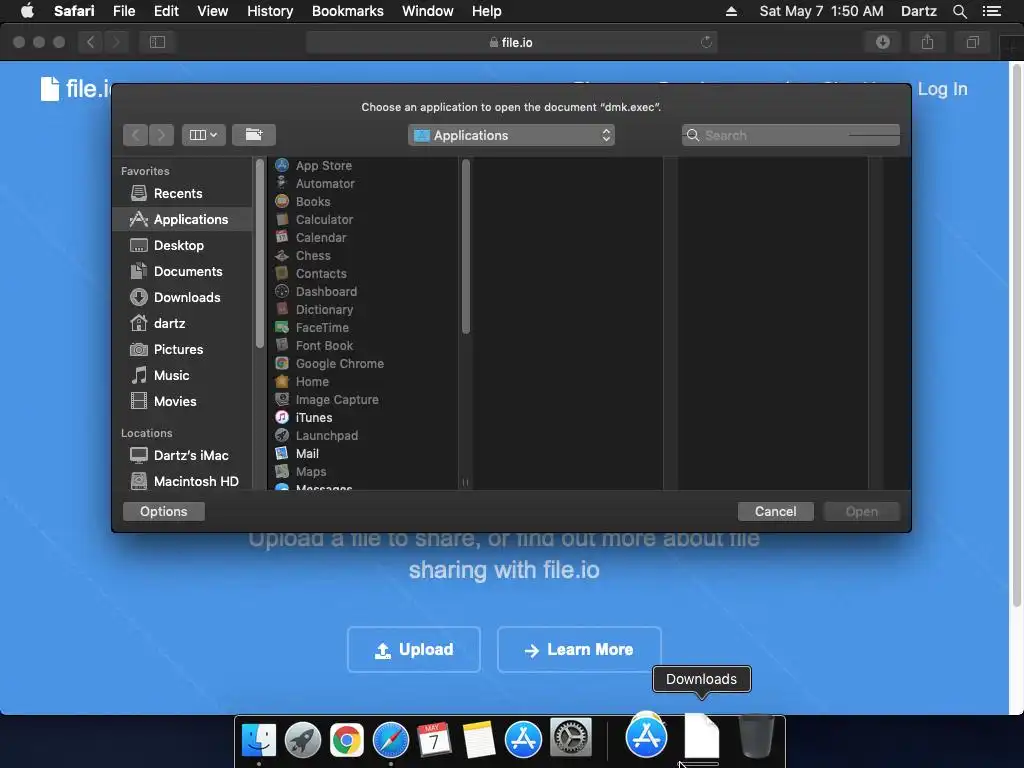Open the Window menu
The image size is (1024, 768).
[x=428, y=11]
